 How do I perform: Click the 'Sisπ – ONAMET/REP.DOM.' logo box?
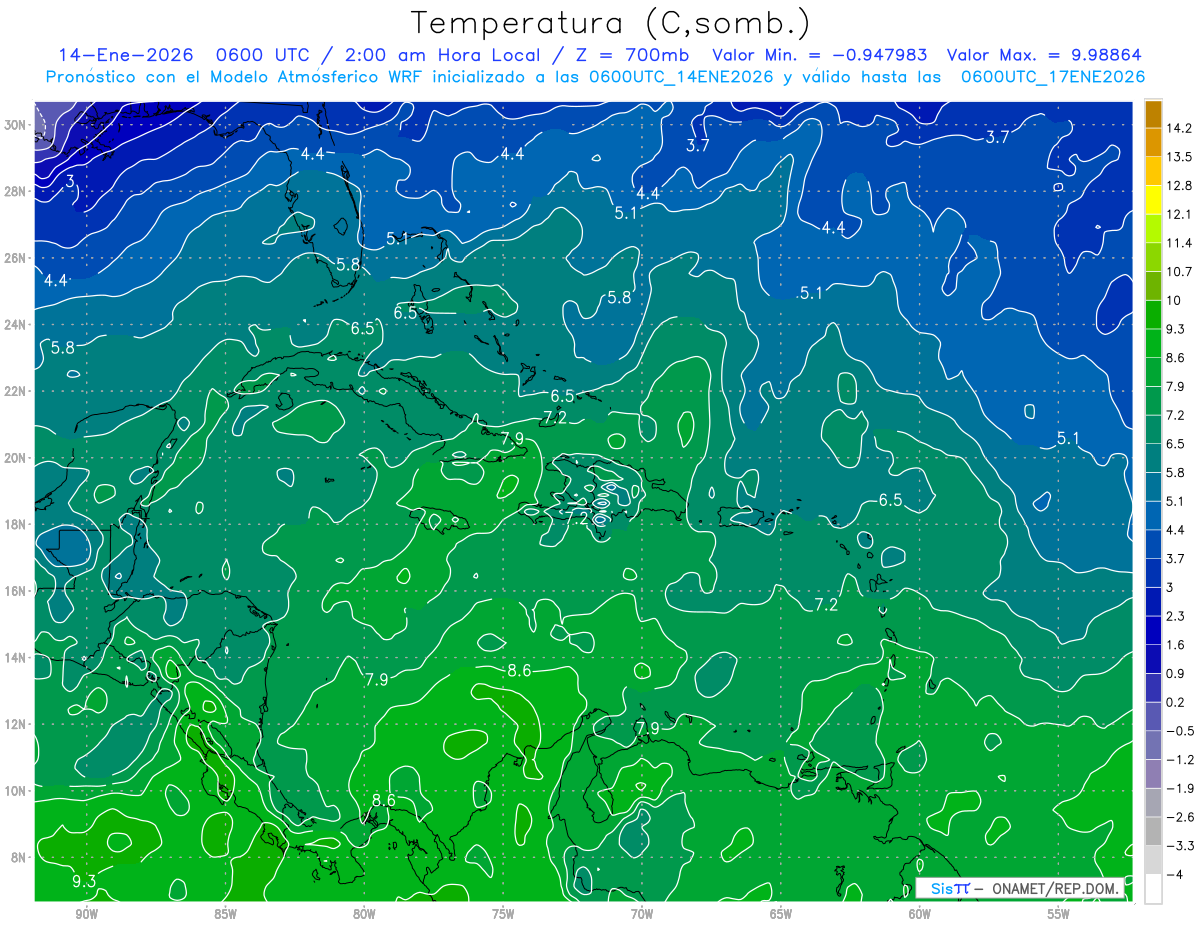1020,888
